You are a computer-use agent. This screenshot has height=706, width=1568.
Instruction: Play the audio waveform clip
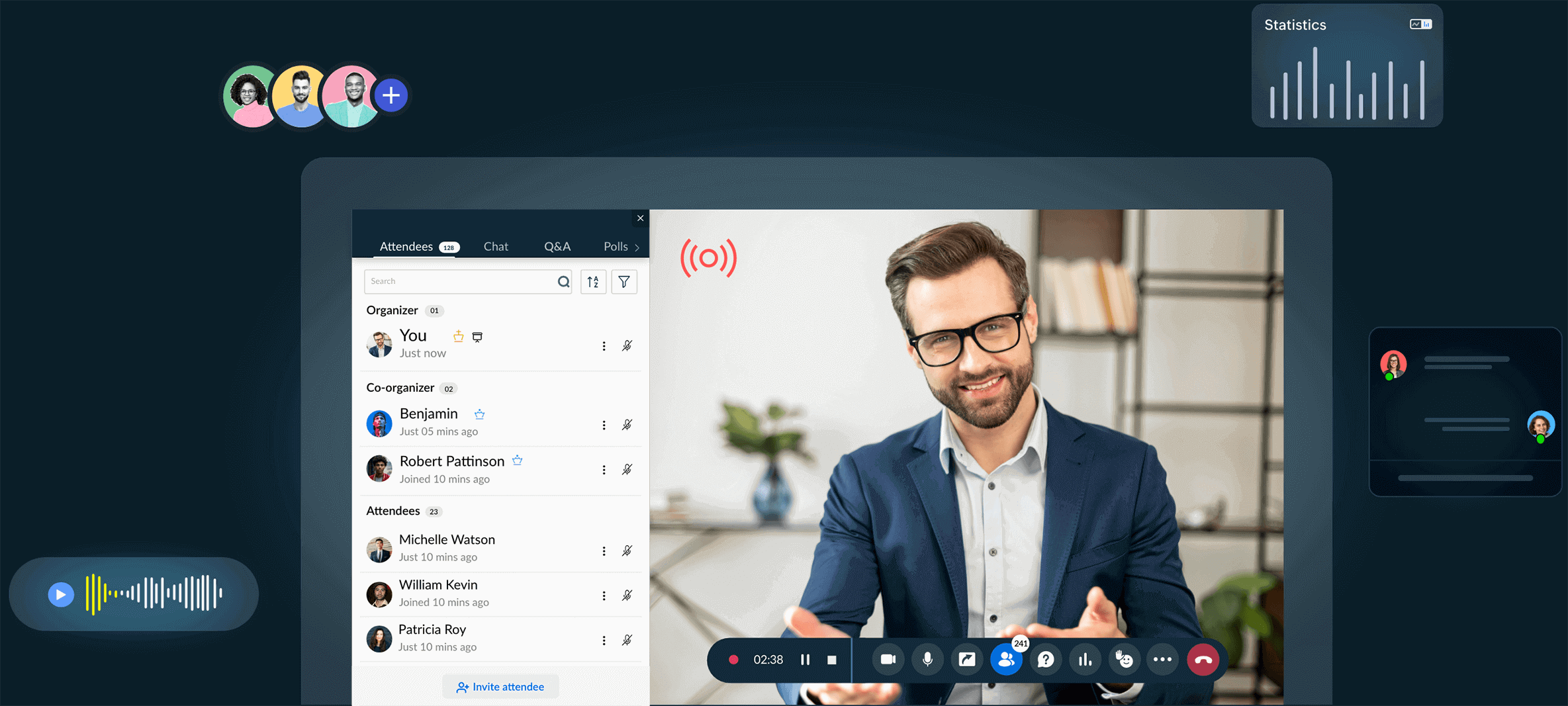tap(60, 594)
